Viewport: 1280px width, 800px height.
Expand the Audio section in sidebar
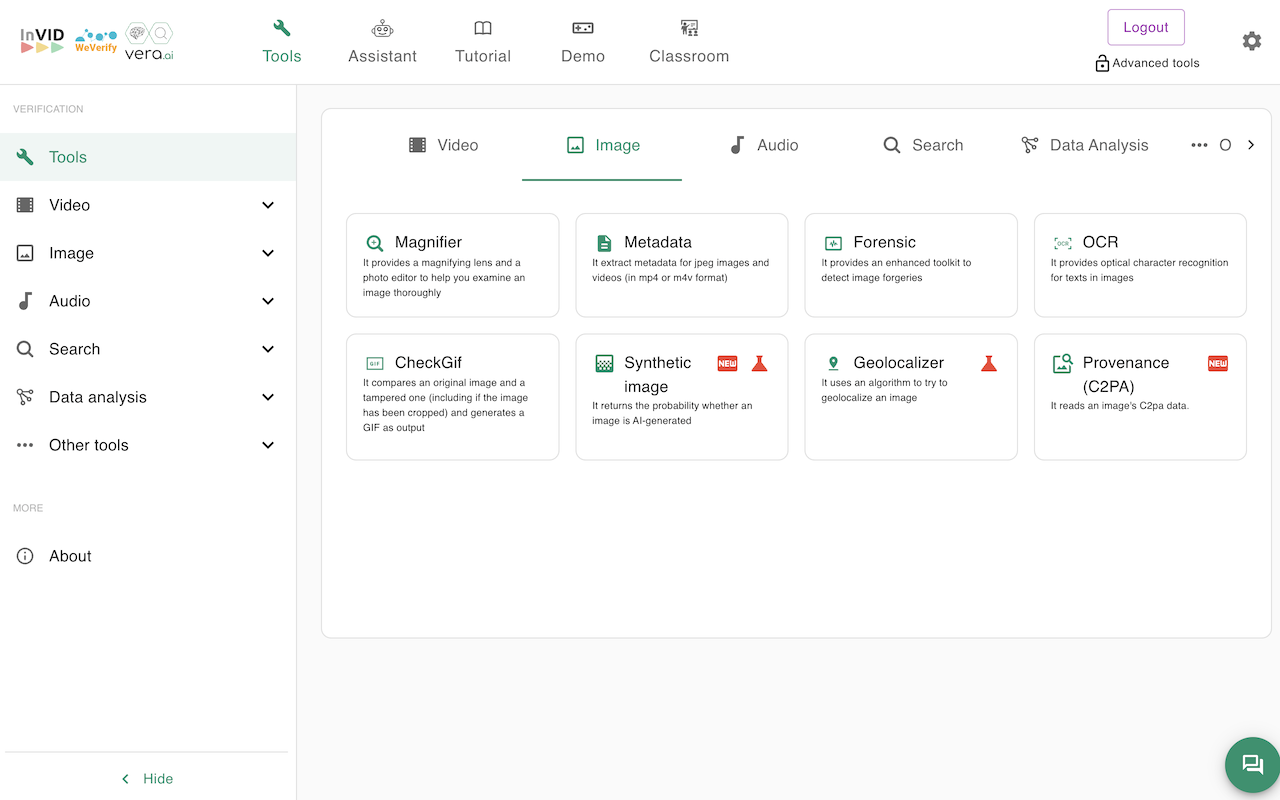coord(268,301)
